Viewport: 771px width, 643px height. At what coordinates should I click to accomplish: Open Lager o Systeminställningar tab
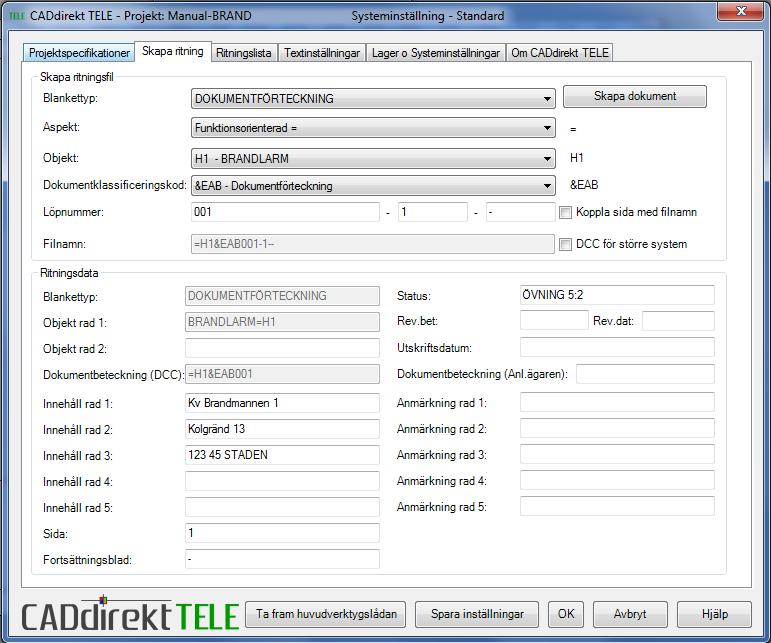coord(436,53)
